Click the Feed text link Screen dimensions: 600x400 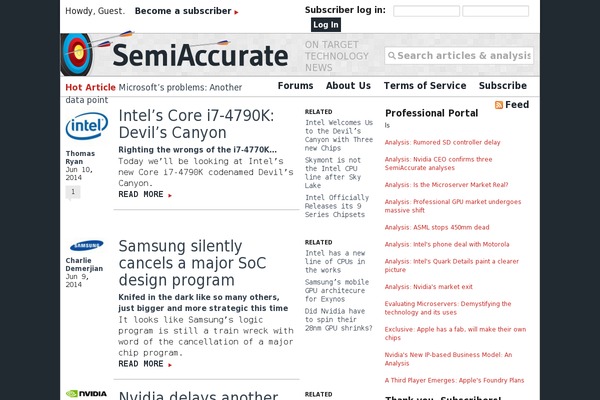(x=517, y=105)
